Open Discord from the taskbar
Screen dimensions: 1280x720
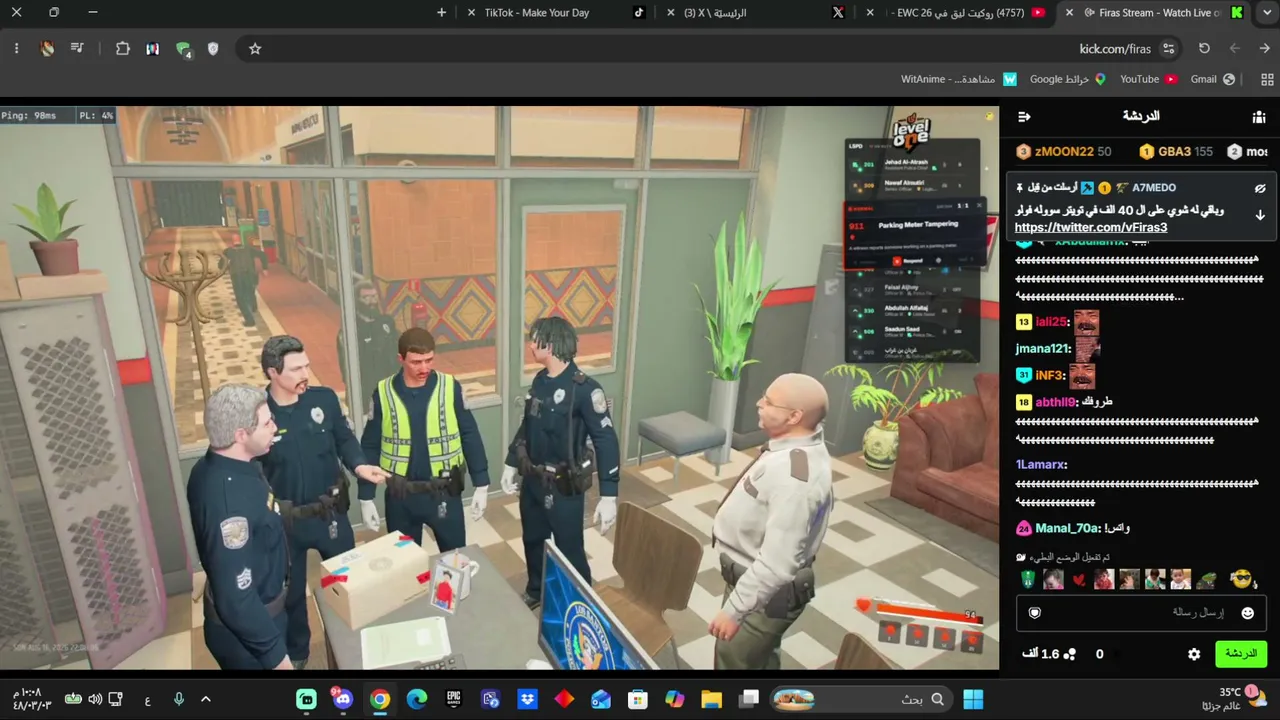pos(343,699)
